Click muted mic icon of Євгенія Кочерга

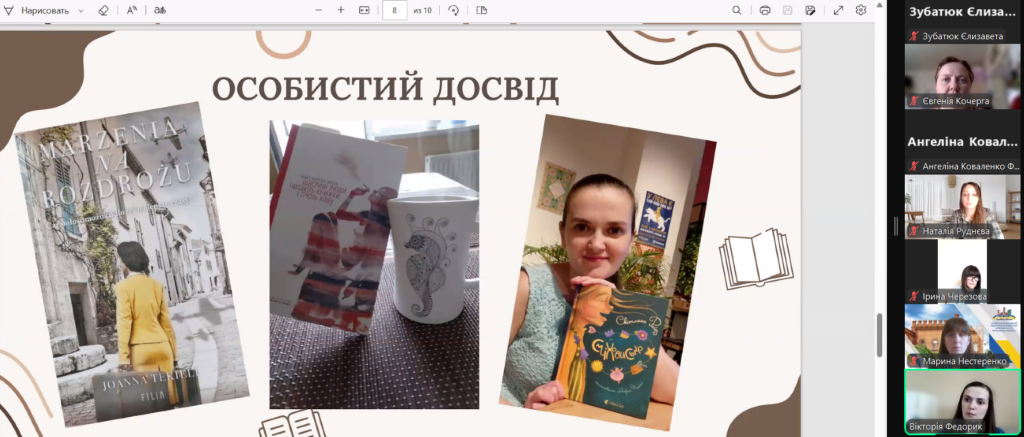pyautogui.click(x=915, y=101)
